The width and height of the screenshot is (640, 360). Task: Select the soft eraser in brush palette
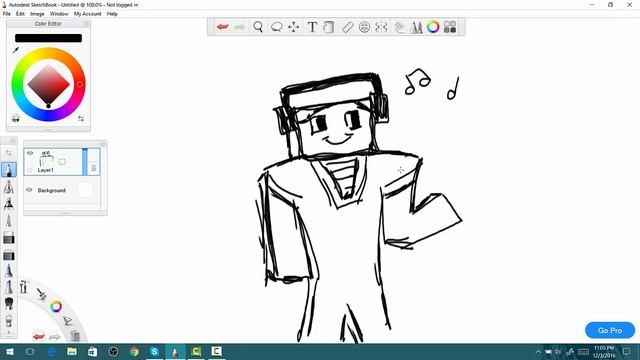coord(9,256)
